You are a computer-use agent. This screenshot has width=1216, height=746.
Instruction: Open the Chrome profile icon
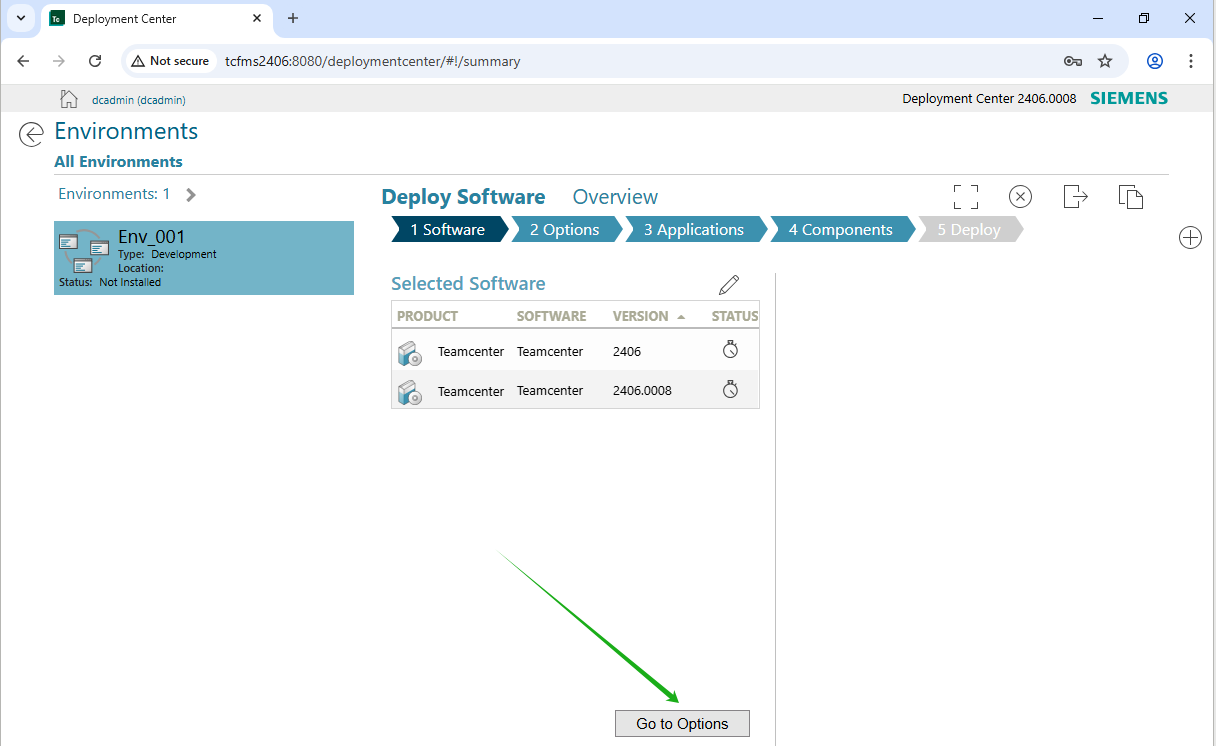(1155, 61)
